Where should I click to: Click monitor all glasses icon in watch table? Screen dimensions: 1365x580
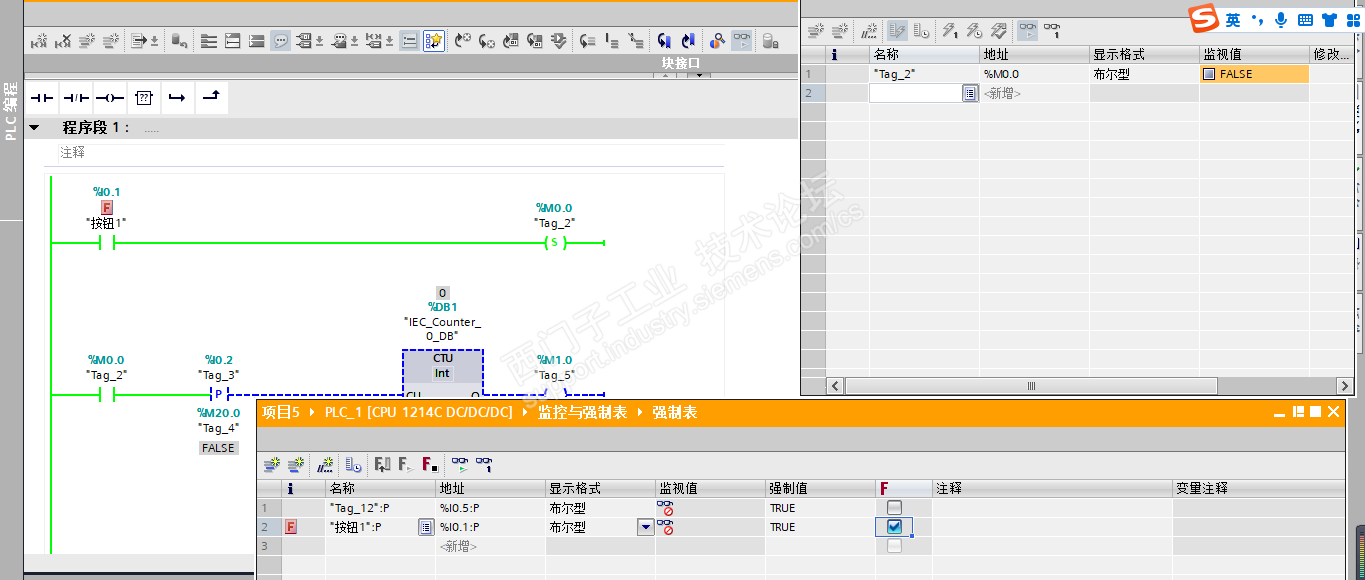pyautogui.click(x=1027, y=31)
